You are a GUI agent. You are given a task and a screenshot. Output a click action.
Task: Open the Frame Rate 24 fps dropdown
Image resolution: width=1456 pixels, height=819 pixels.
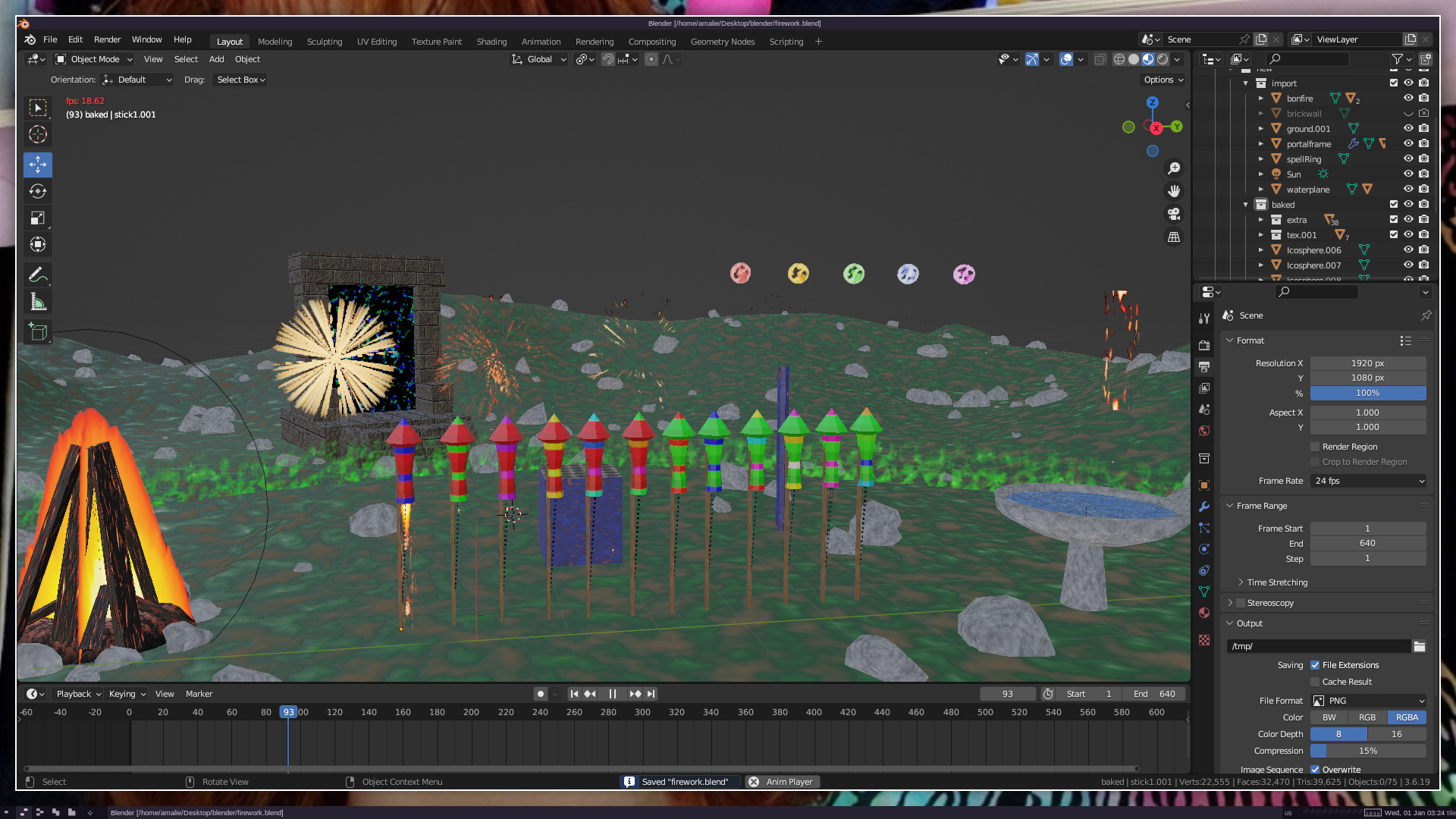(x=1368, y=481)
